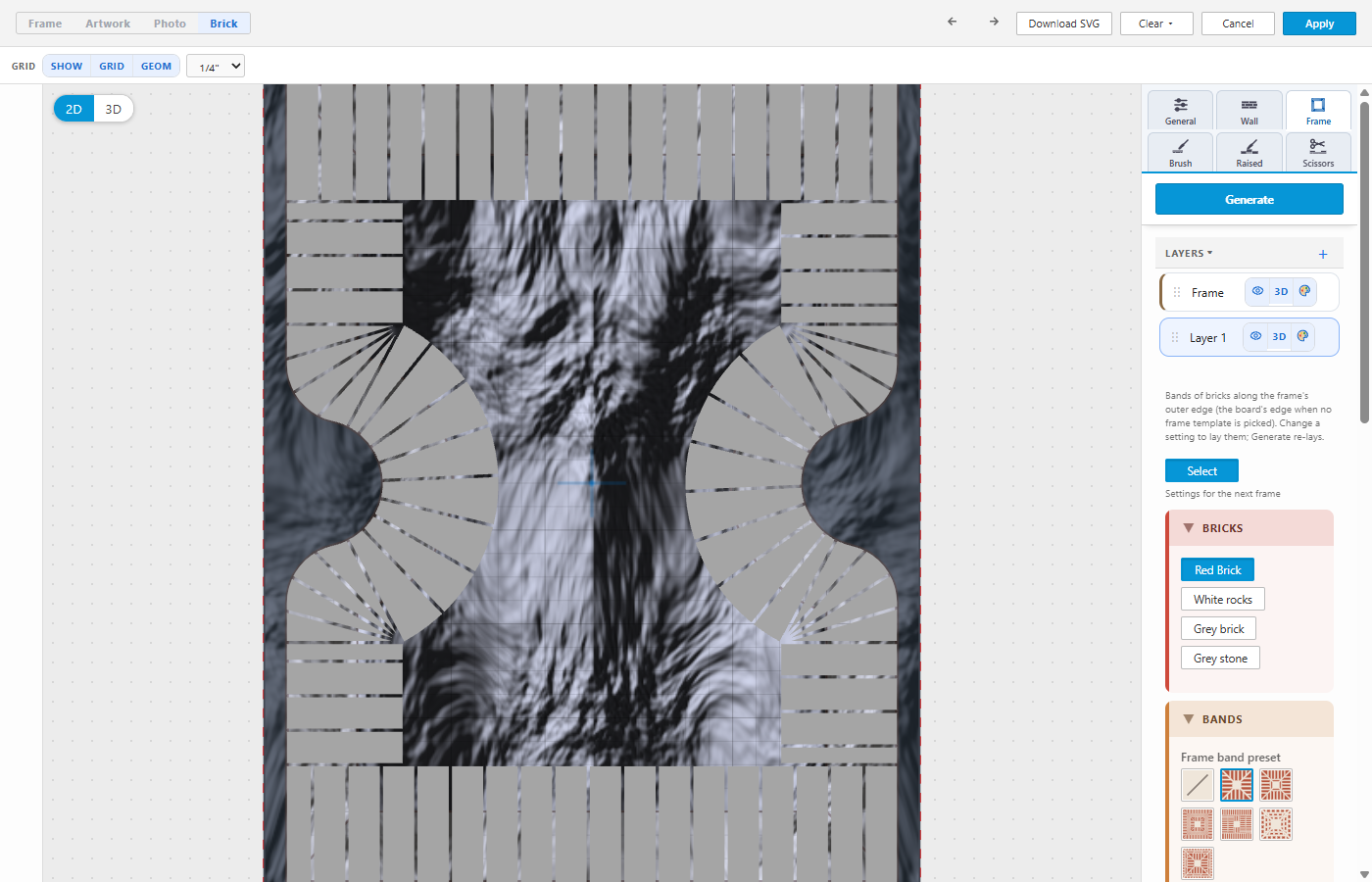Grab the drag handle of Layer 1
The width and height of the screenshot is (1372, 882).
1175,337
